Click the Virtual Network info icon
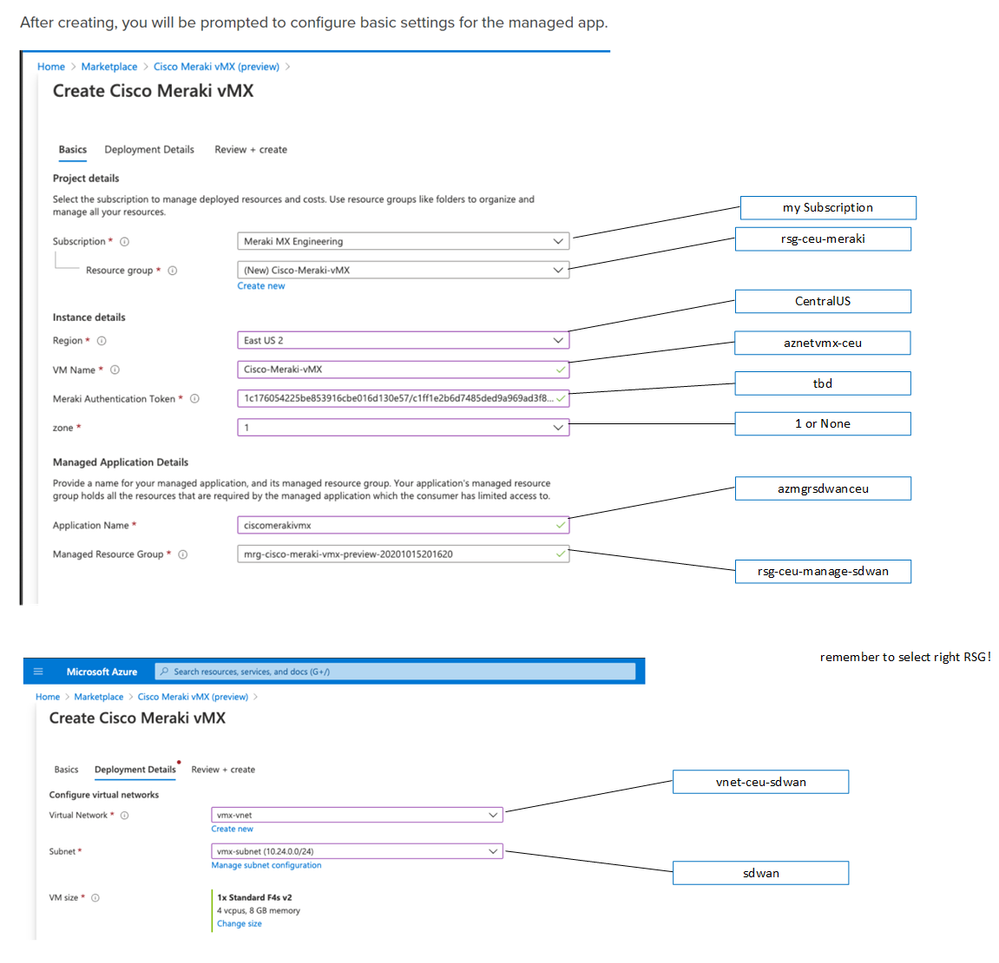999x963 pixels. point(125,815)
